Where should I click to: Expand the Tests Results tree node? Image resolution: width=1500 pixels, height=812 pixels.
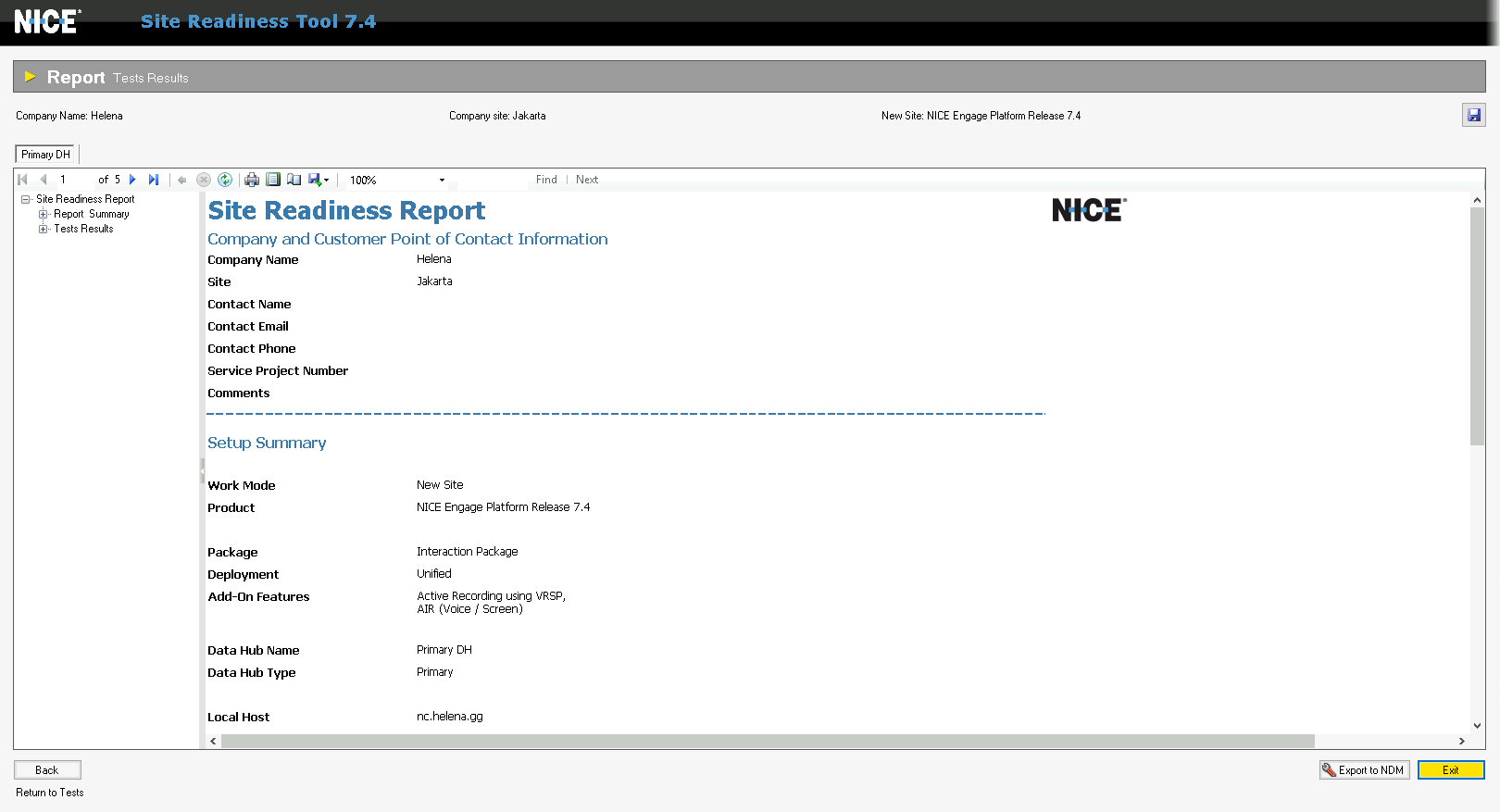(x=43, y=229)
